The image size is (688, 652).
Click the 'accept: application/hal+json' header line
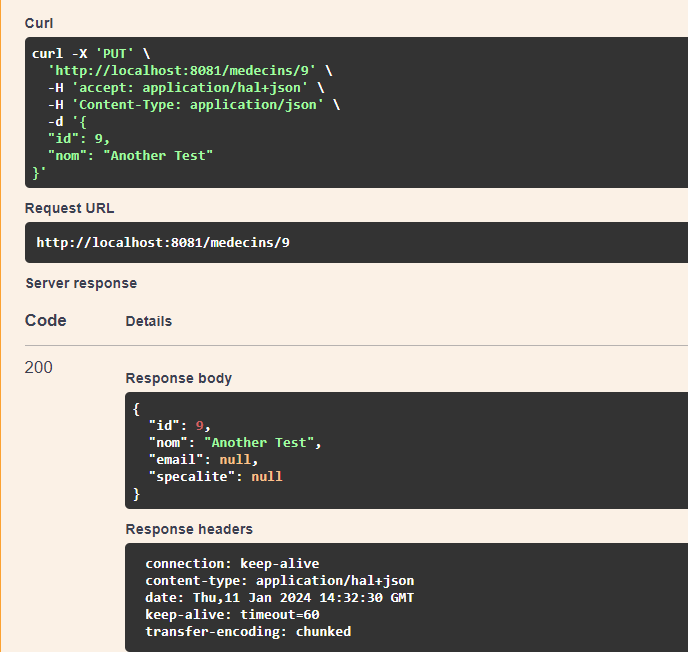point(186,88)
